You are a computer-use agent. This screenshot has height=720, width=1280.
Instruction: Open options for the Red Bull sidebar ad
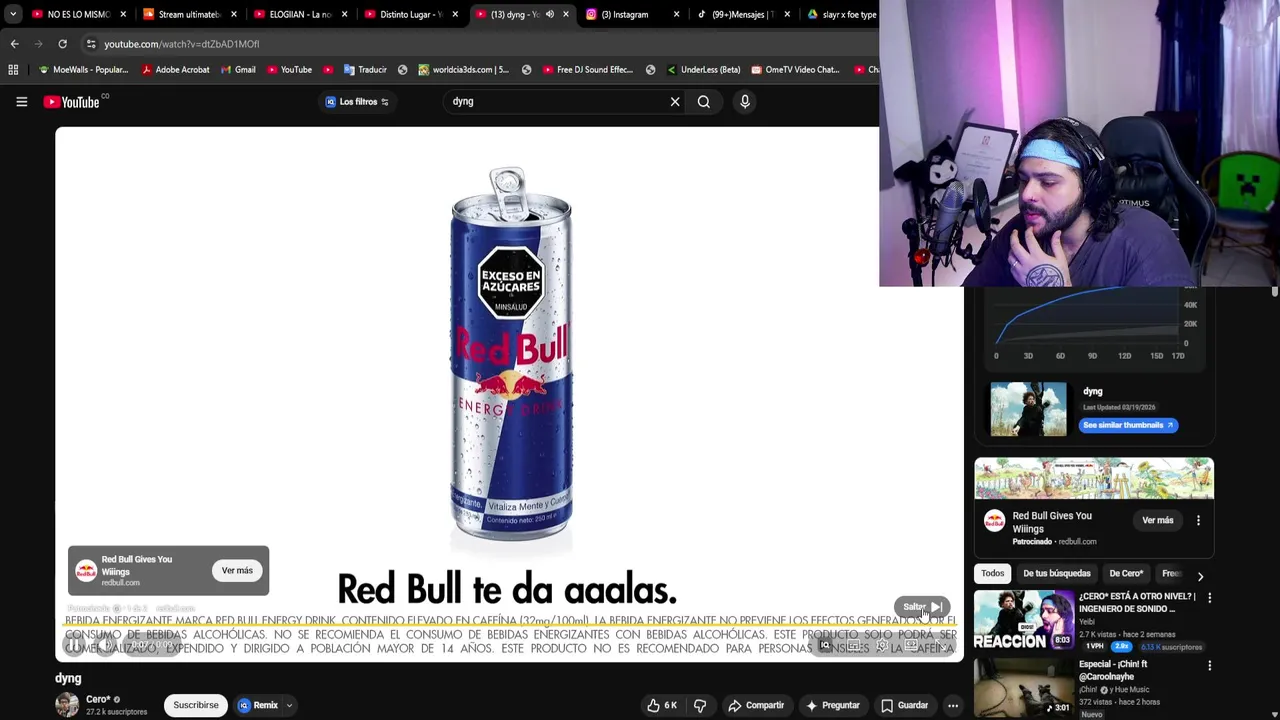(1198, 520)
